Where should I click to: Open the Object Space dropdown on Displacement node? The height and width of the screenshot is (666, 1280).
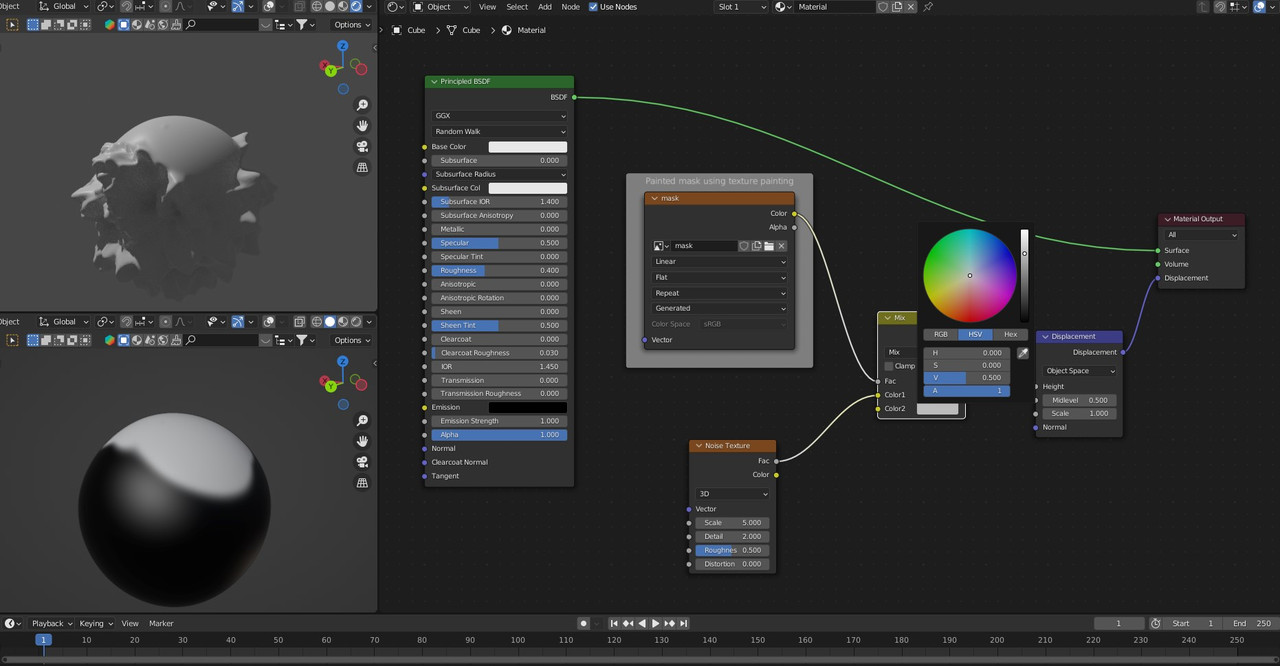1079,371
